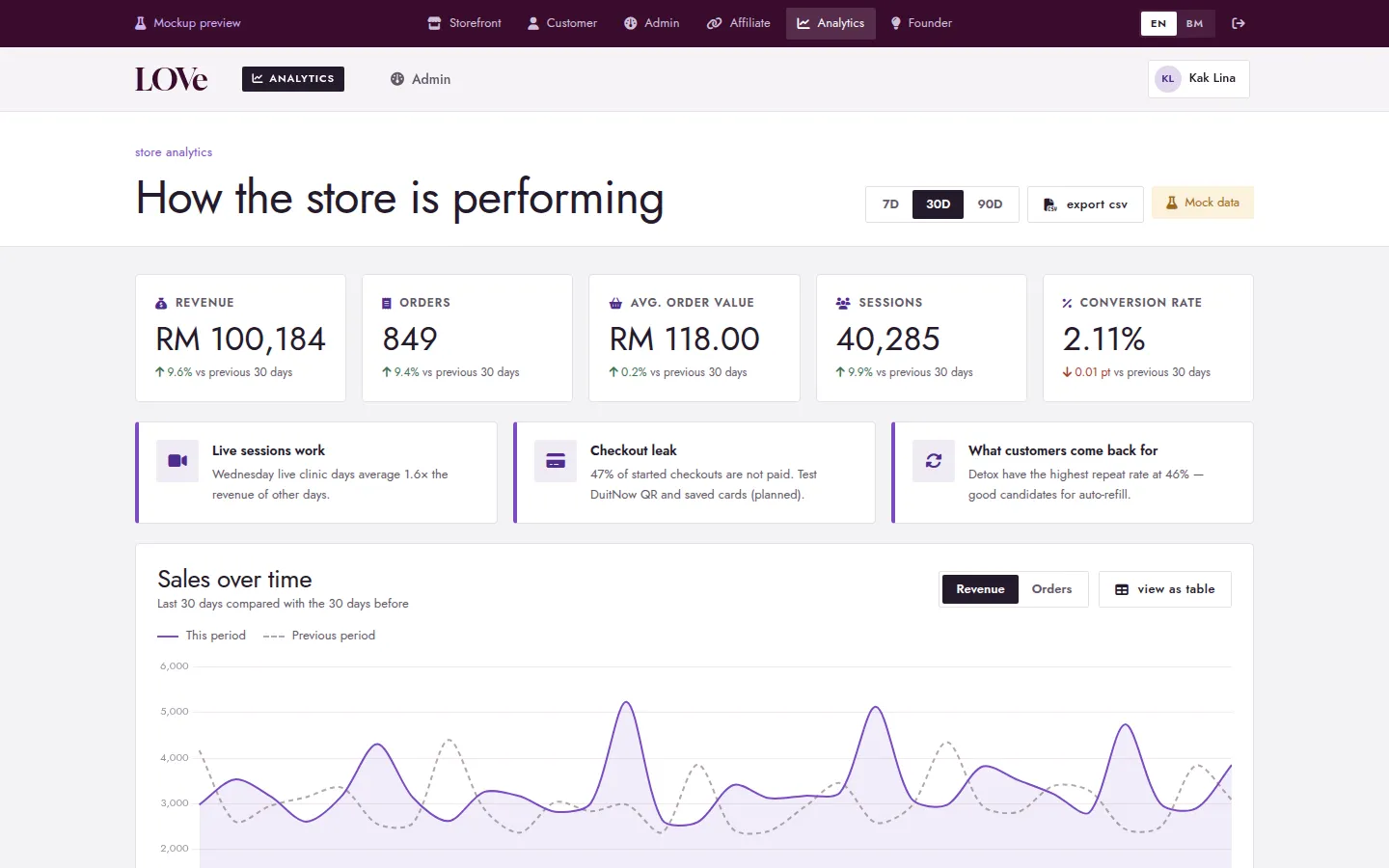Go to Affiliate tab
Viewport: 1389px width, 868px height.
pos(739,23)
